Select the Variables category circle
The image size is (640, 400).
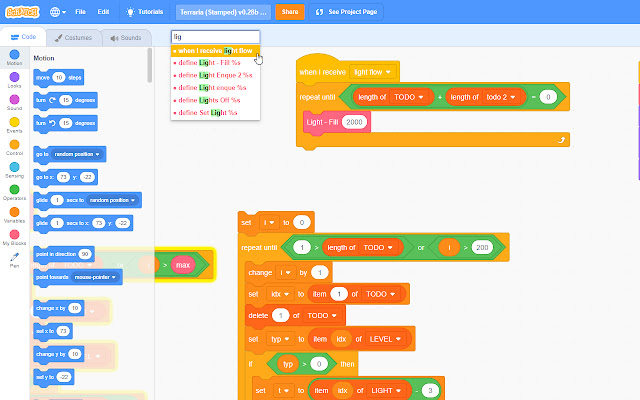14,212
